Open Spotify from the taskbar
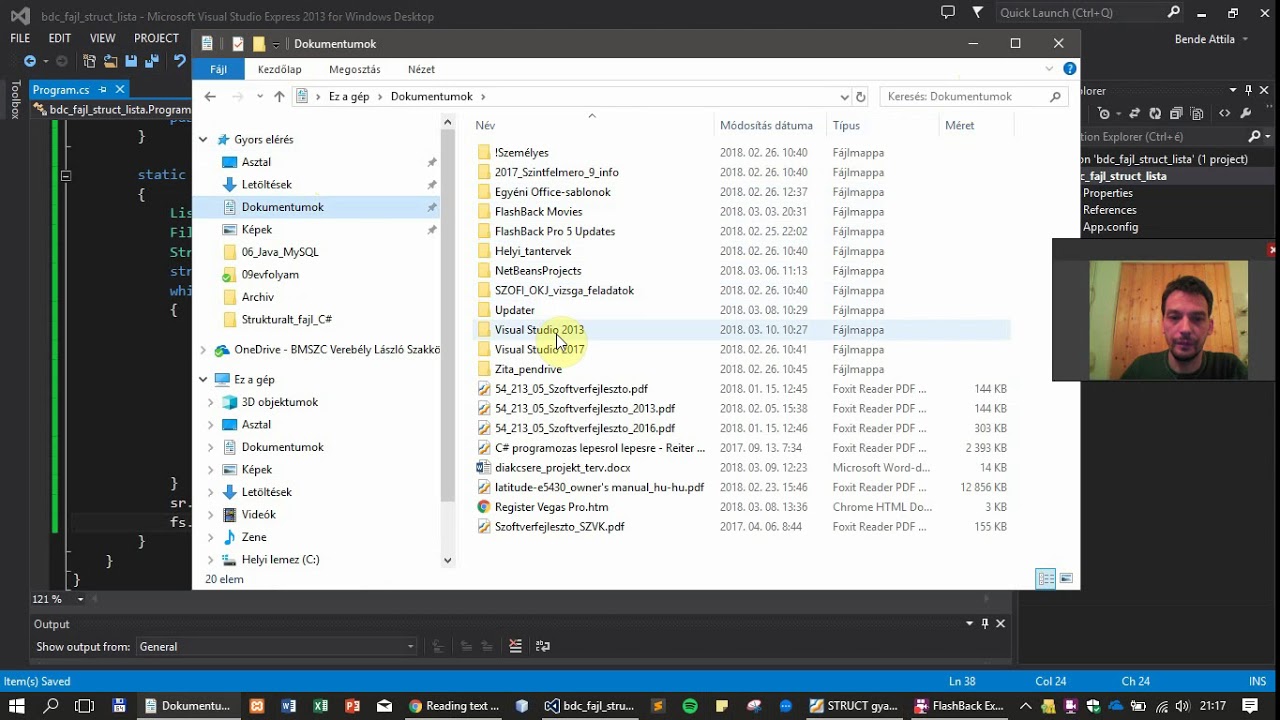The width and height of the screenshot is (1280, 720). click(x=690, y=706)
